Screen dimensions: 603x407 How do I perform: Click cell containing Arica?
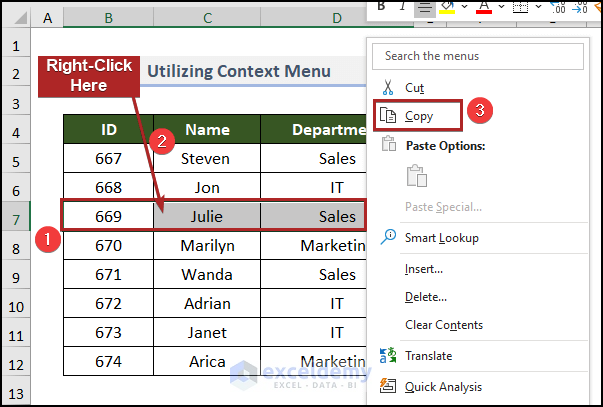[x=207, y=361]
